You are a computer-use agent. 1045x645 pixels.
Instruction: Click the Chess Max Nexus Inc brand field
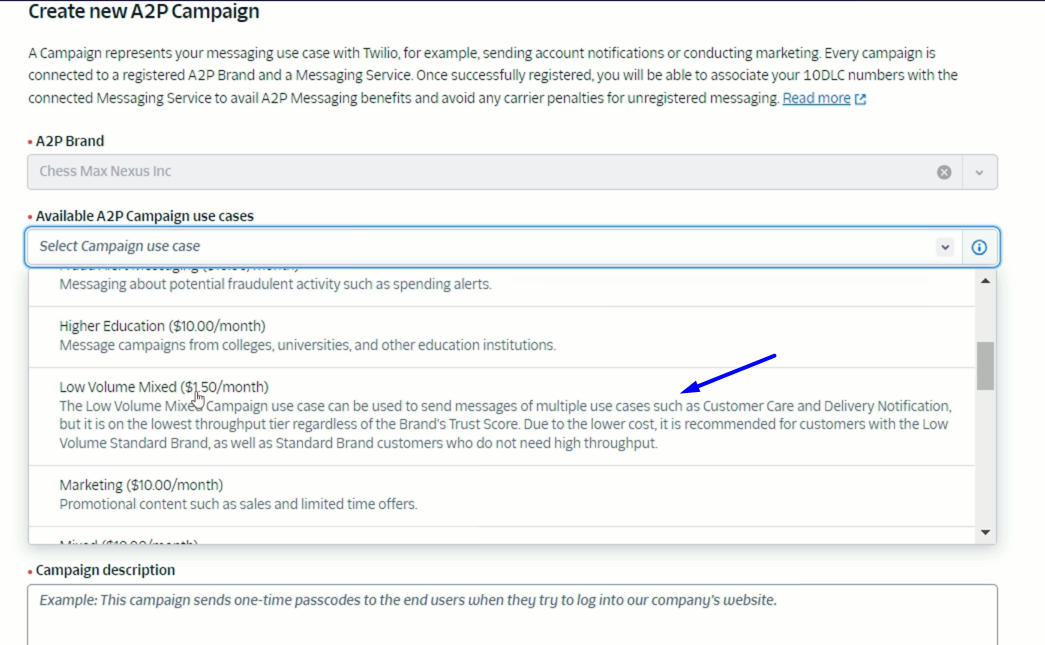tap(480, 172)
